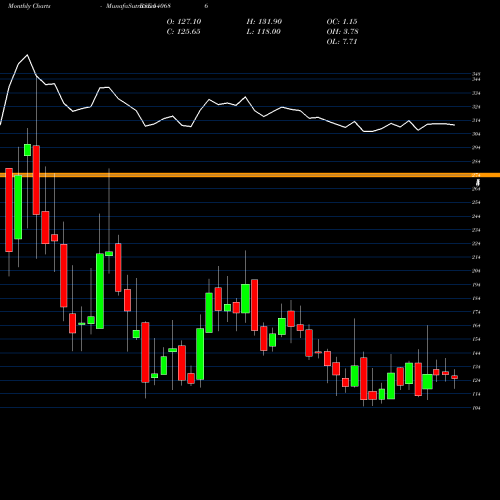Click the low value 'L: 118.00'
The height and width of the screenshot is (500, 500).
click(263, 31)
